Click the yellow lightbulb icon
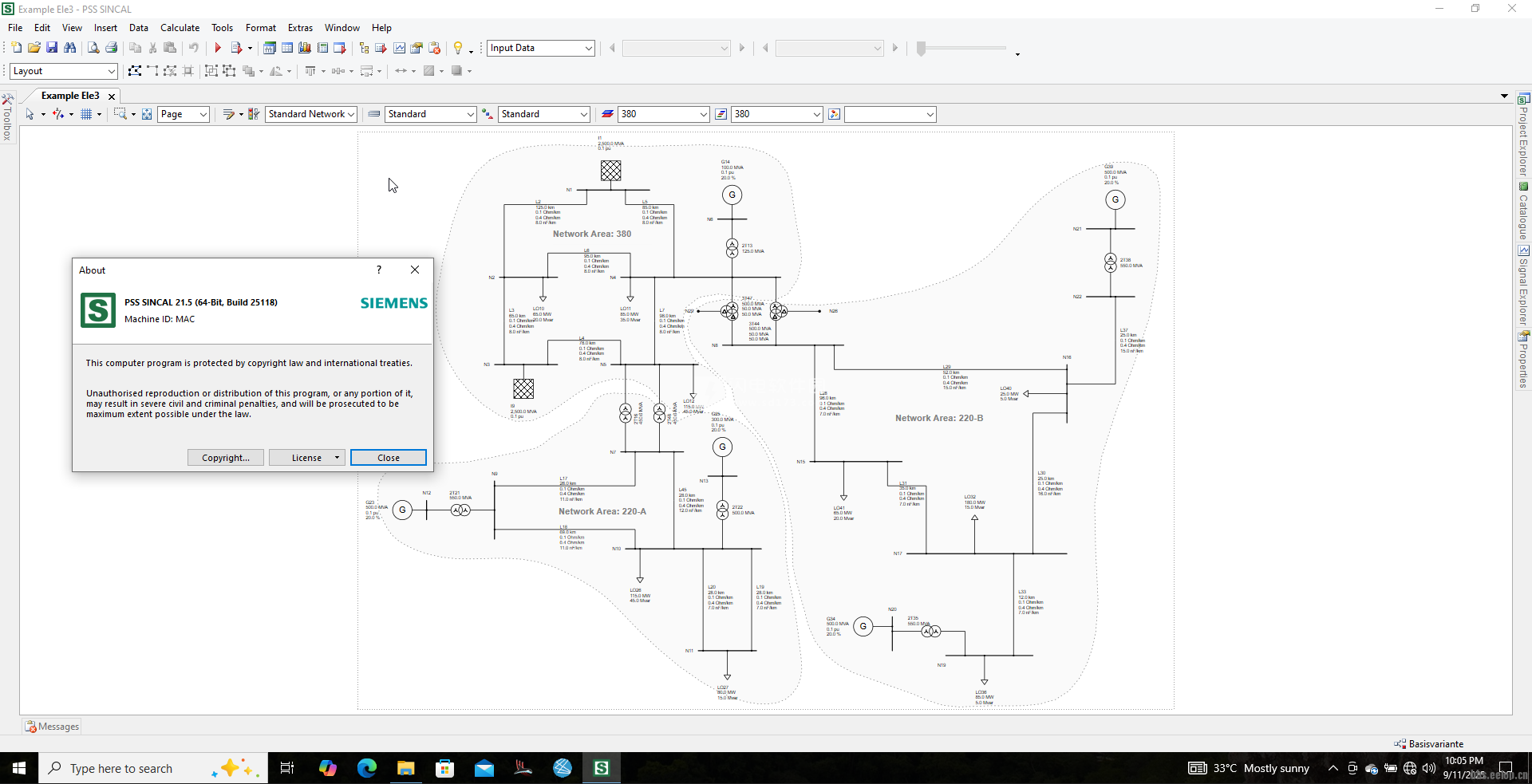This screenshot has height=784, width=1532. pos(458,48)
